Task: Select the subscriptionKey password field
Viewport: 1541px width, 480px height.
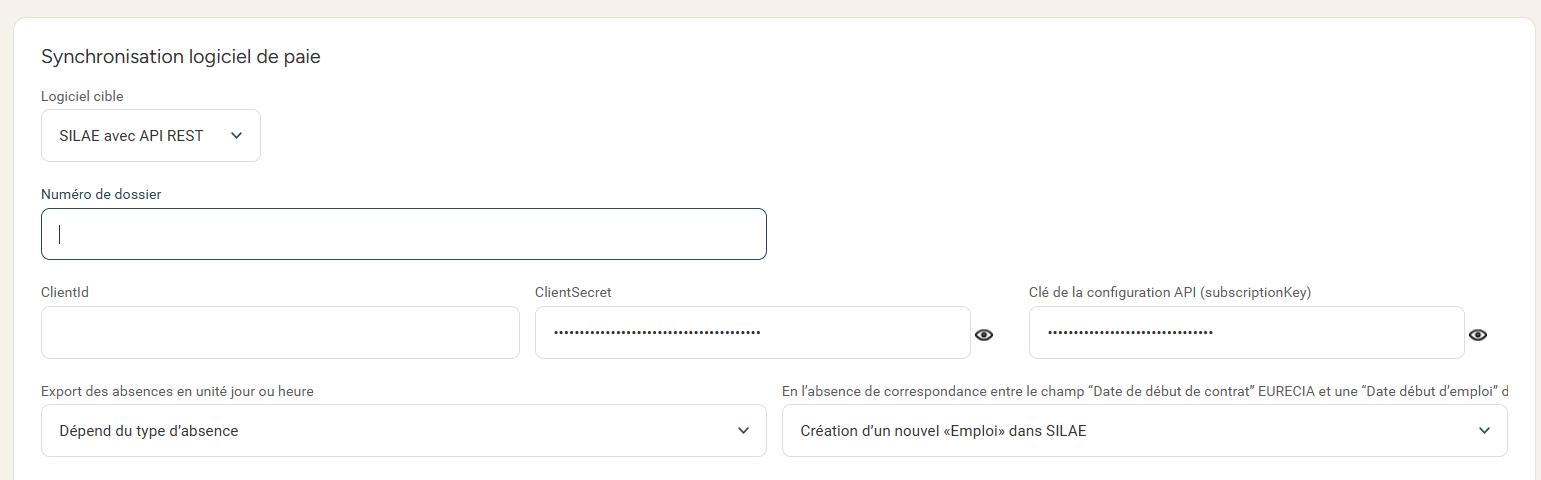Action: click(x=1247, y=332)
